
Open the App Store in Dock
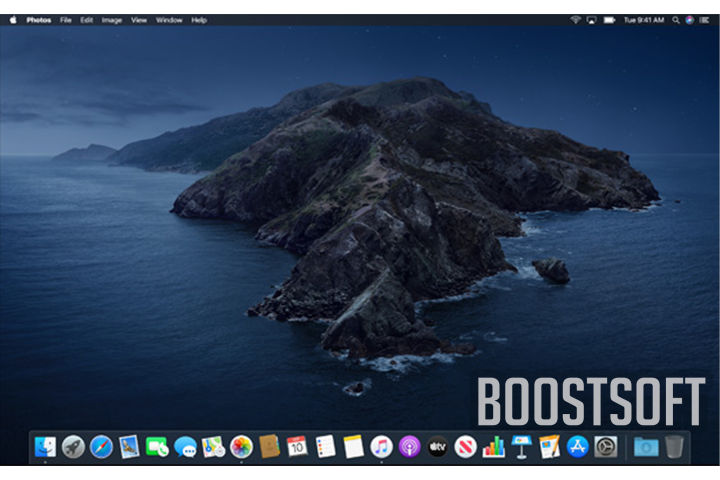click(x=577, y=446)
